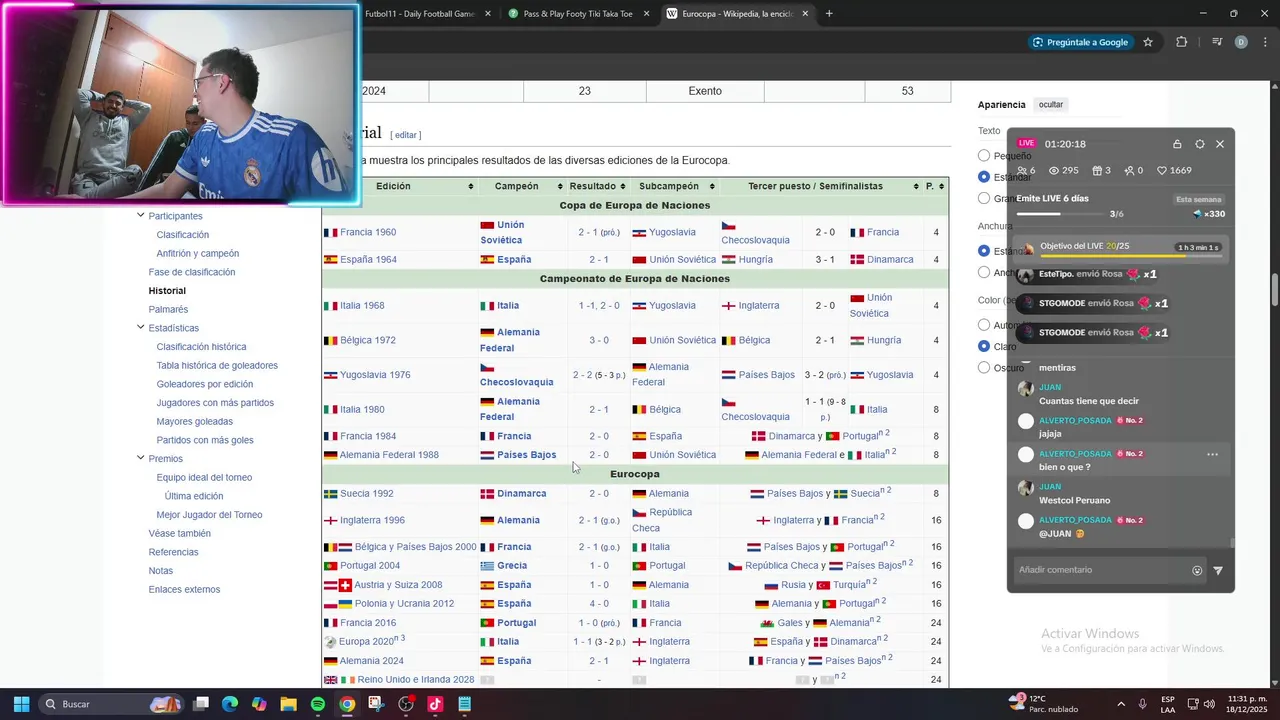Image resolution: width=1280 pixels, height=720 pixels.
Task: Launch Microsoft Edge from the taskbar
Action: pos(230,704)
